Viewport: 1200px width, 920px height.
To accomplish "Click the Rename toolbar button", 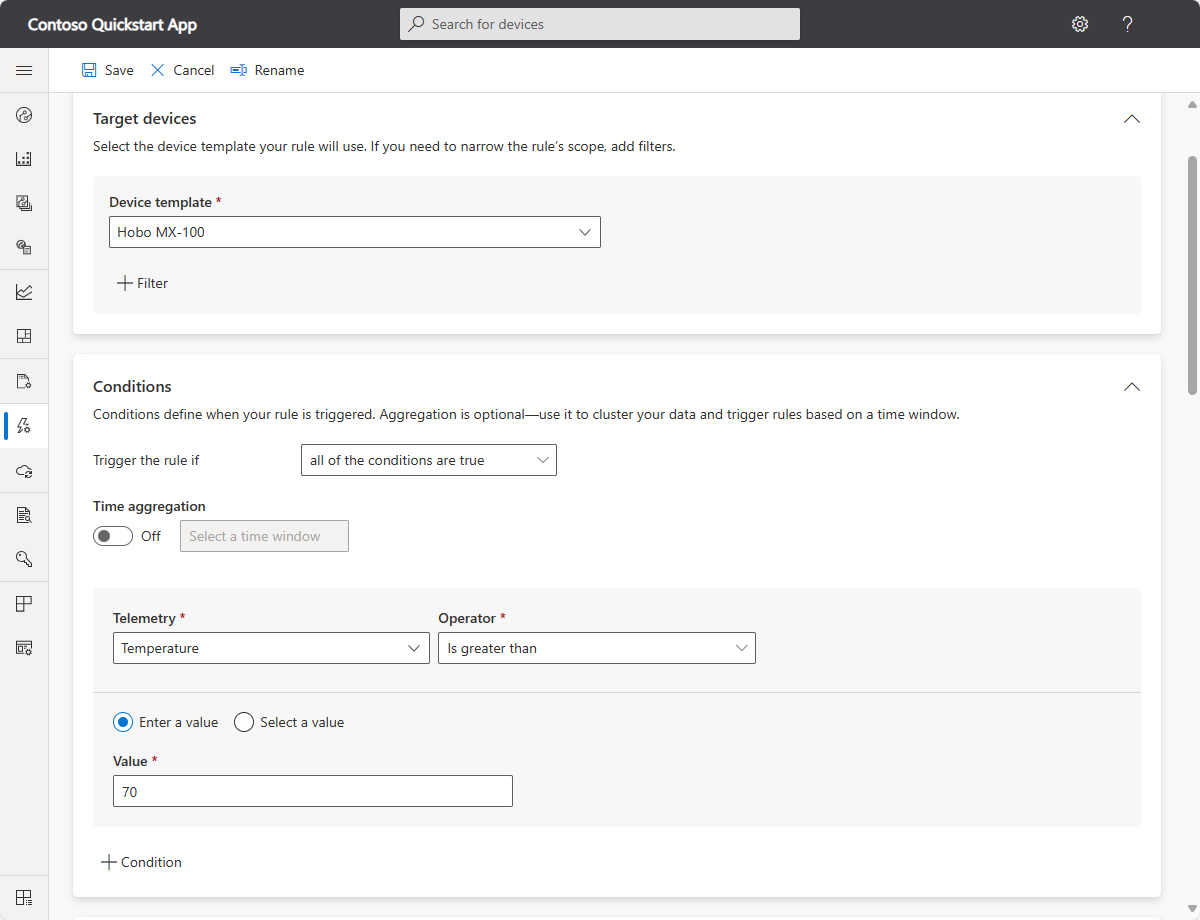I will [267, 70].
